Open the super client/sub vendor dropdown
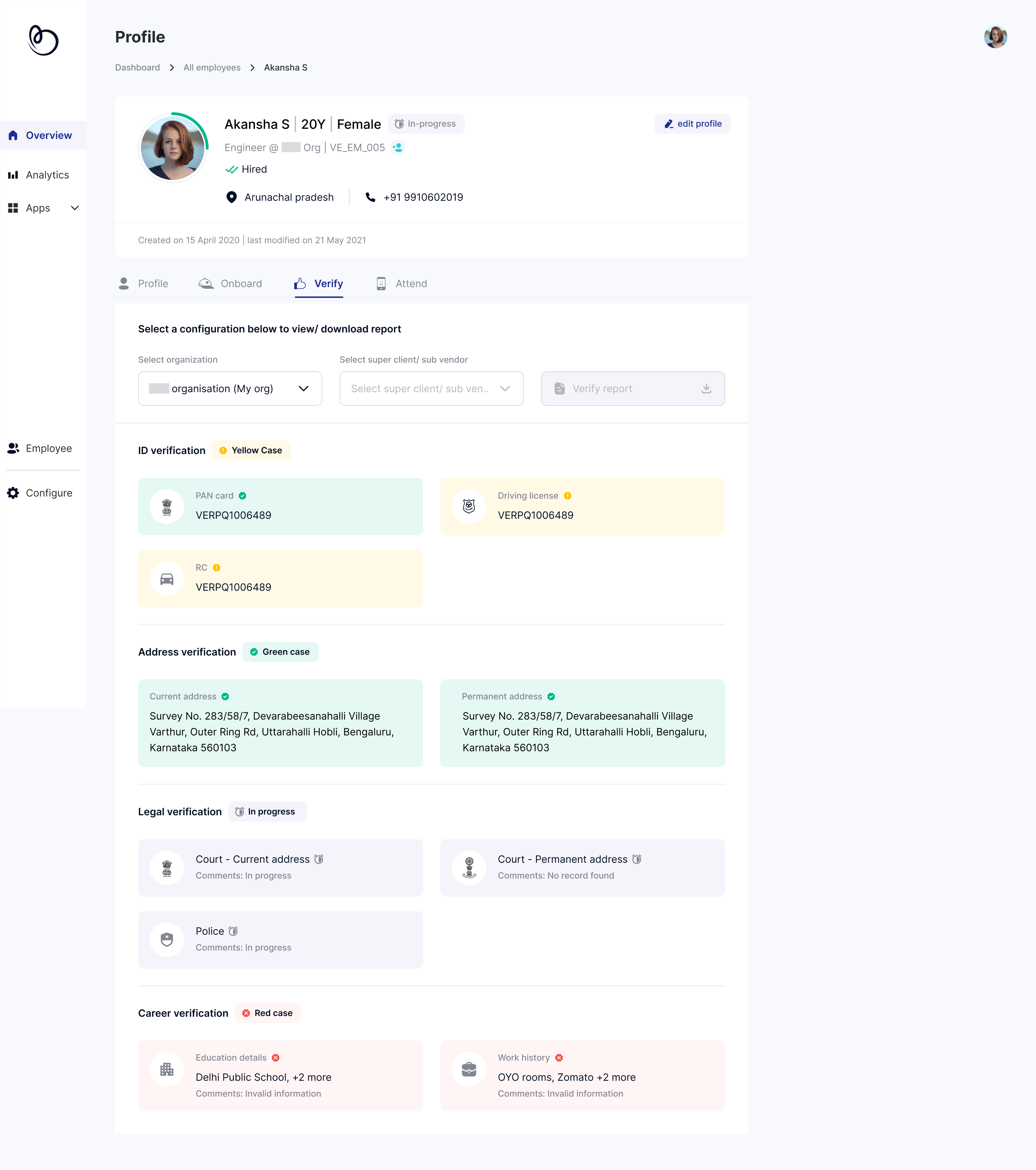The height and width of the screenshot is (1170, 1036). click(431, 389)
